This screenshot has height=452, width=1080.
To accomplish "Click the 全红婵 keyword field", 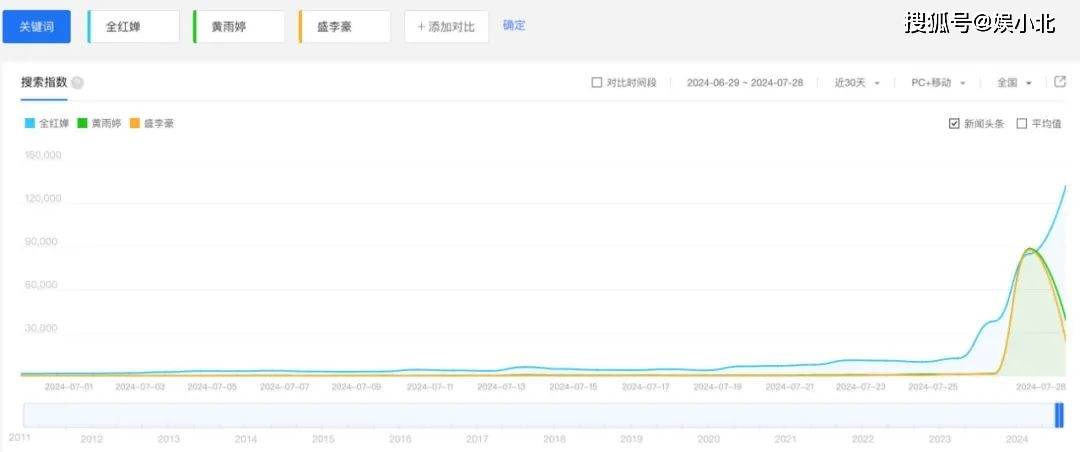I will tap(134, 27).
